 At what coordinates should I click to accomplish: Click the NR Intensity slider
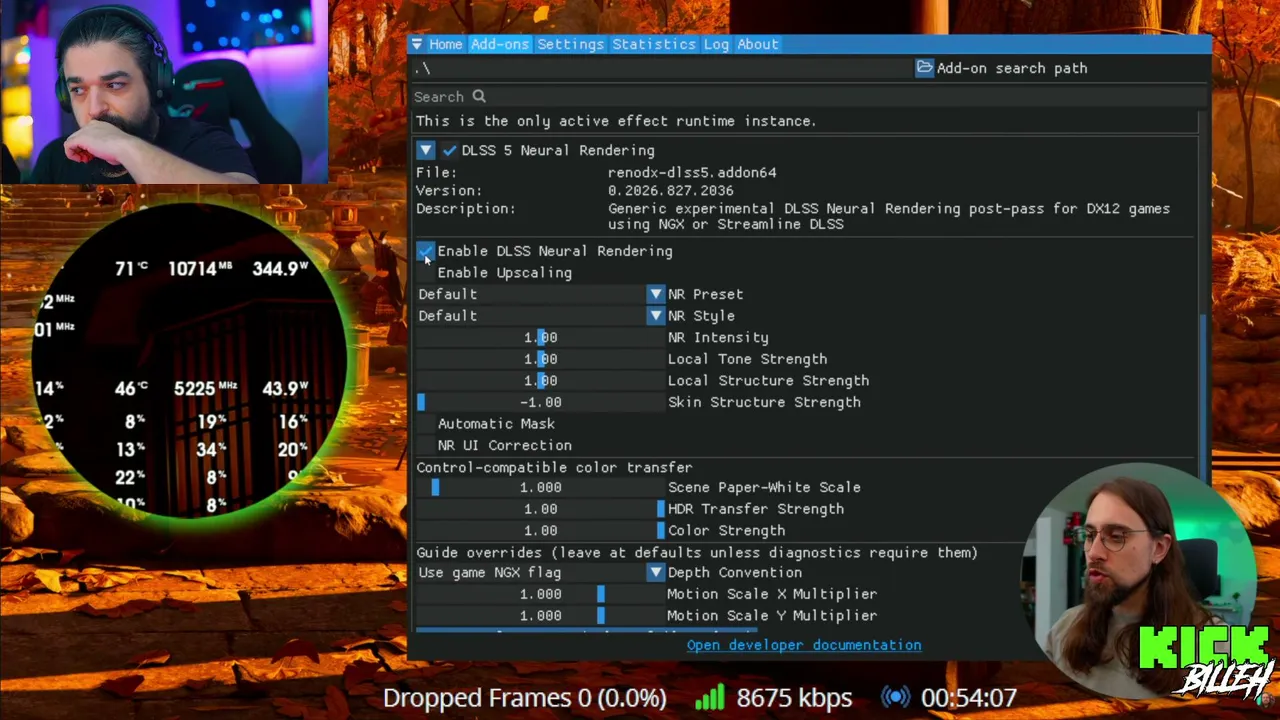(540, 338)
